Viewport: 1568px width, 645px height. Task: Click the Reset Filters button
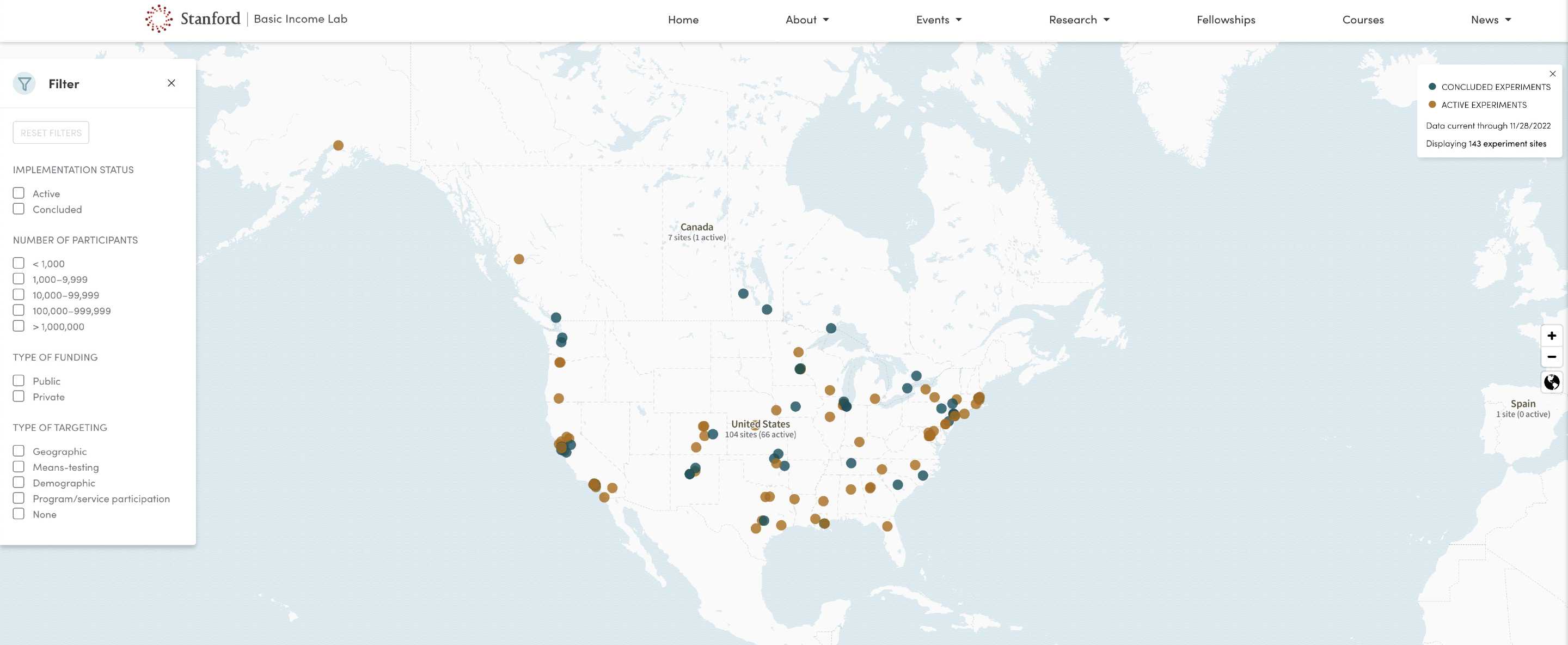51,133
